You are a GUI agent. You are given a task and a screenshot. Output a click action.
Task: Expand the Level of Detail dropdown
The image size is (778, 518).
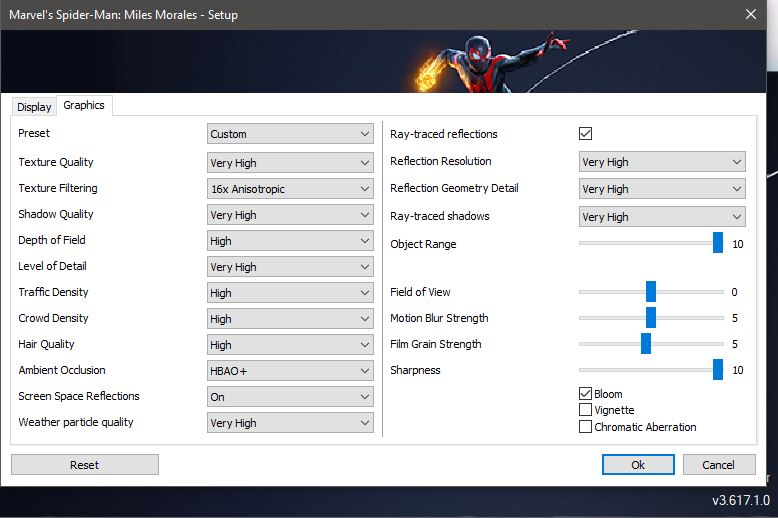coord(290,267)
